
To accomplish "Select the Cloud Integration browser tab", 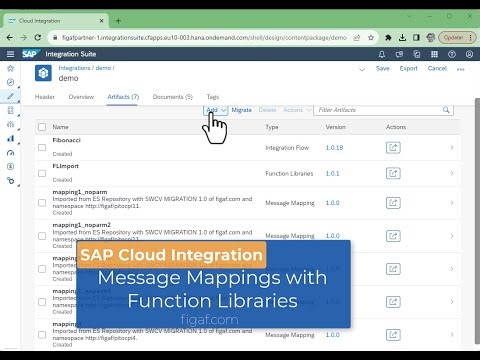I will coord(57,21).
